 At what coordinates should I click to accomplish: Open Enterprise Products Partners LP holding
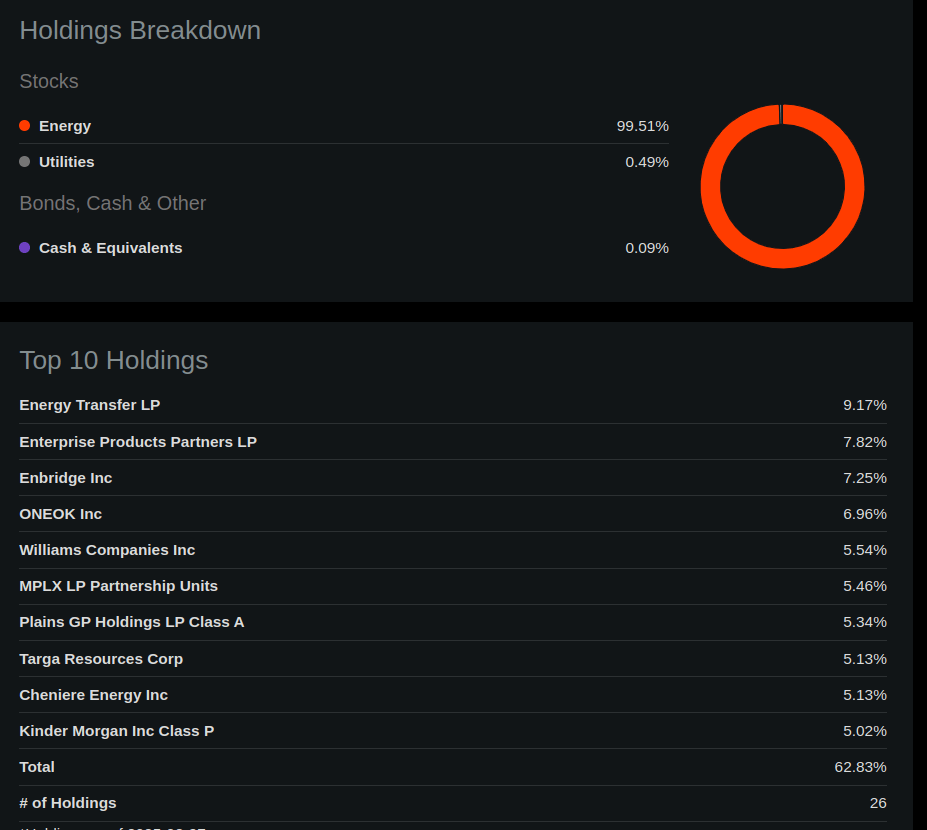[x=138, y=442]
